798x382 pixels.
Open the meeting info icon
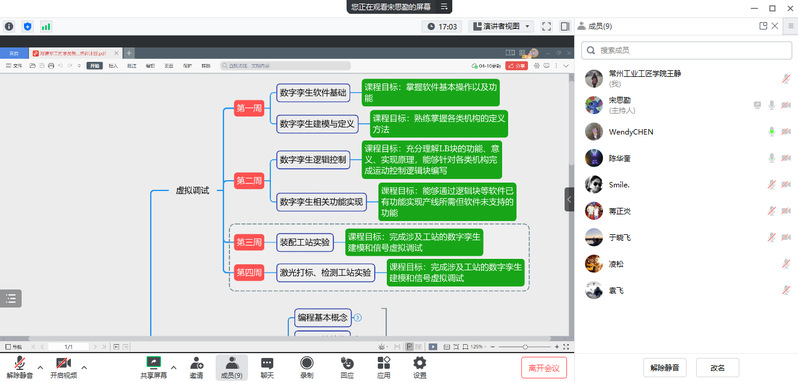point(9,26)
